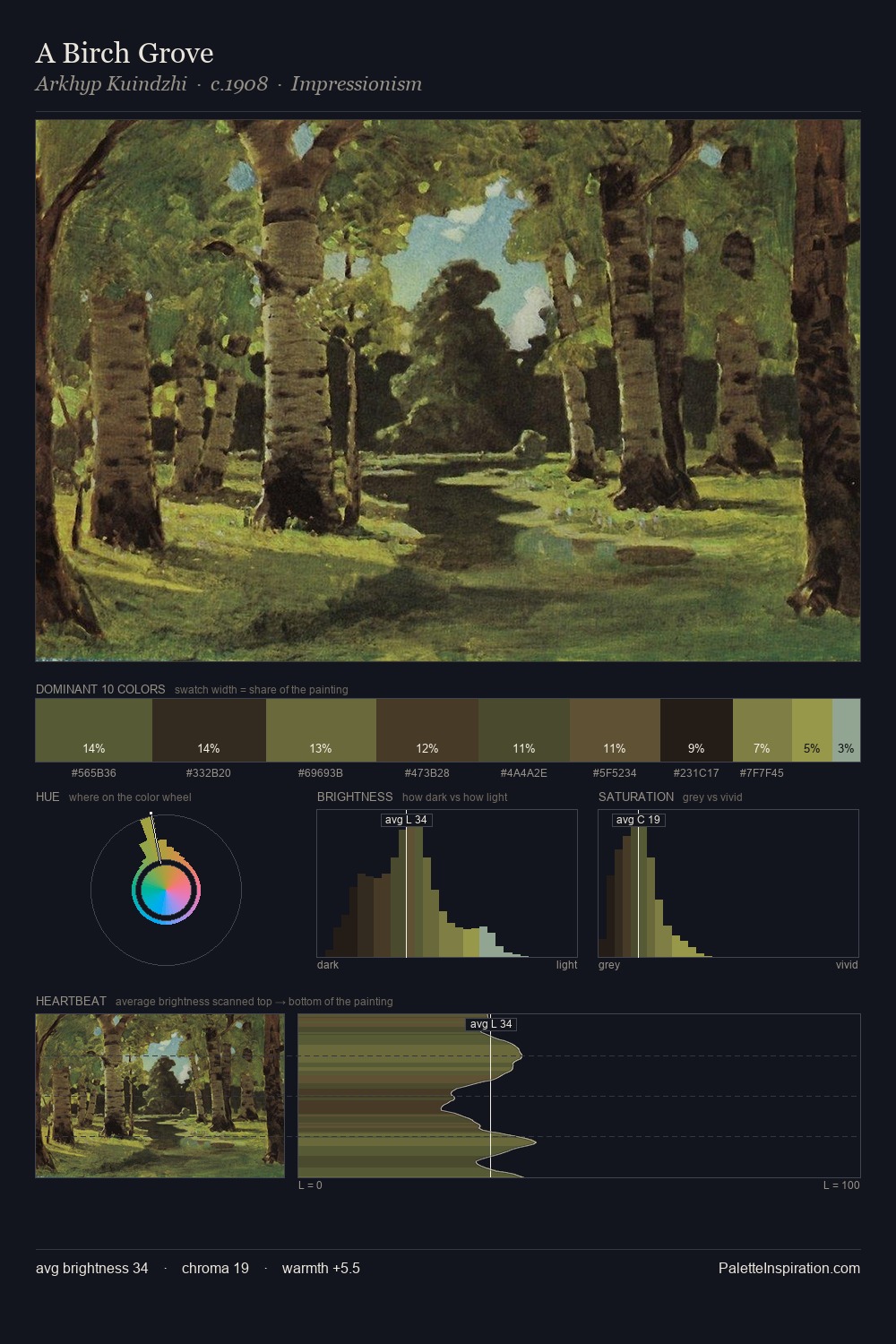Viewport: 896px width, 1344px height.
Task: Select the olive swatch labeled #565B36
Action: pyautogui.click(x=94, y=730)
